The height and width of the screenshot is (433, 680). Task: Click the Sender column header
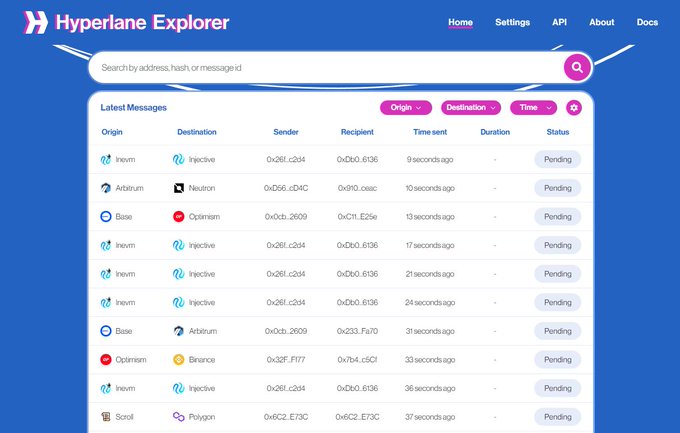[x=286, y=132]
